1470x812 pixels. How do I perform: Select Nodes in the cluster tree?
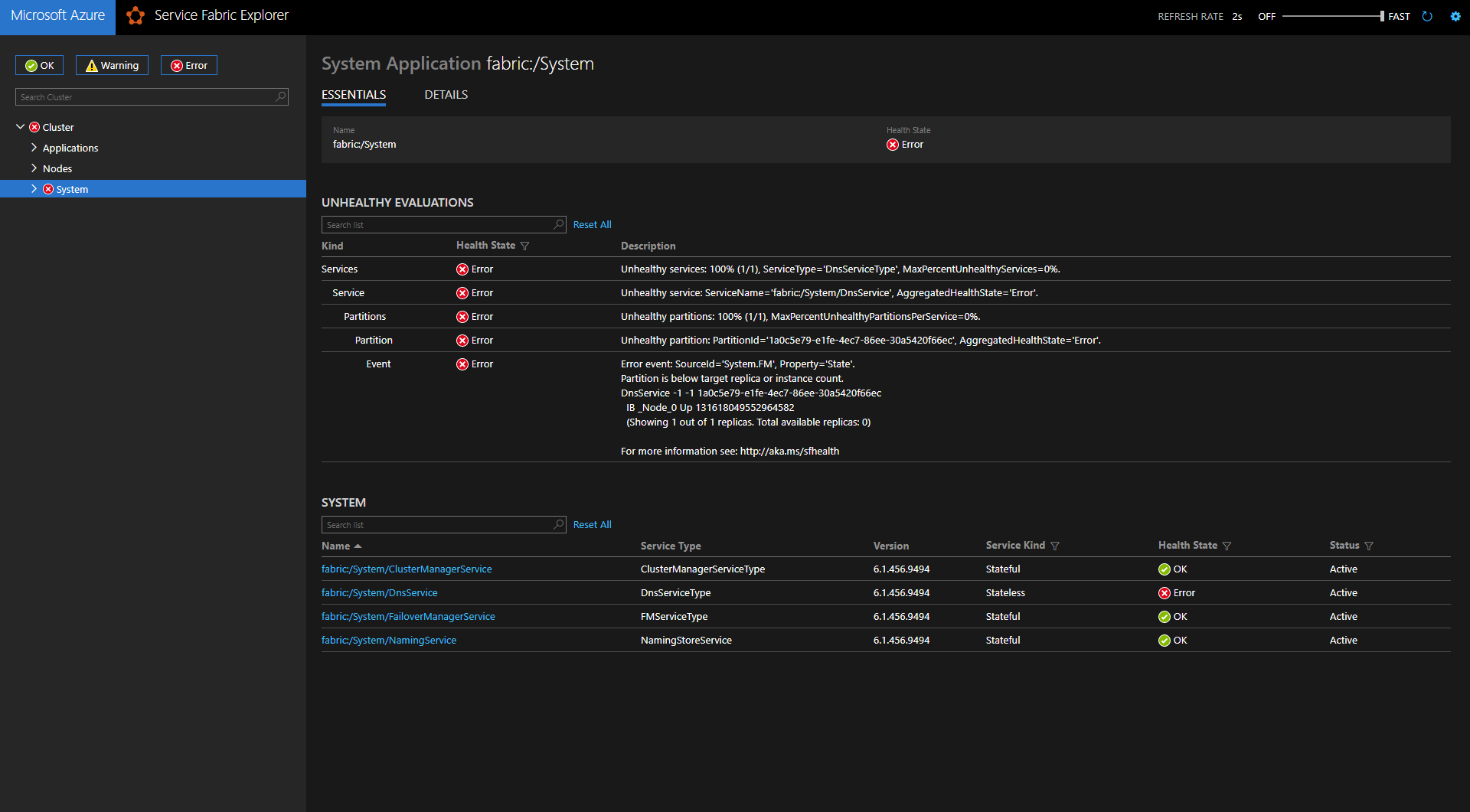coord(57,168)
